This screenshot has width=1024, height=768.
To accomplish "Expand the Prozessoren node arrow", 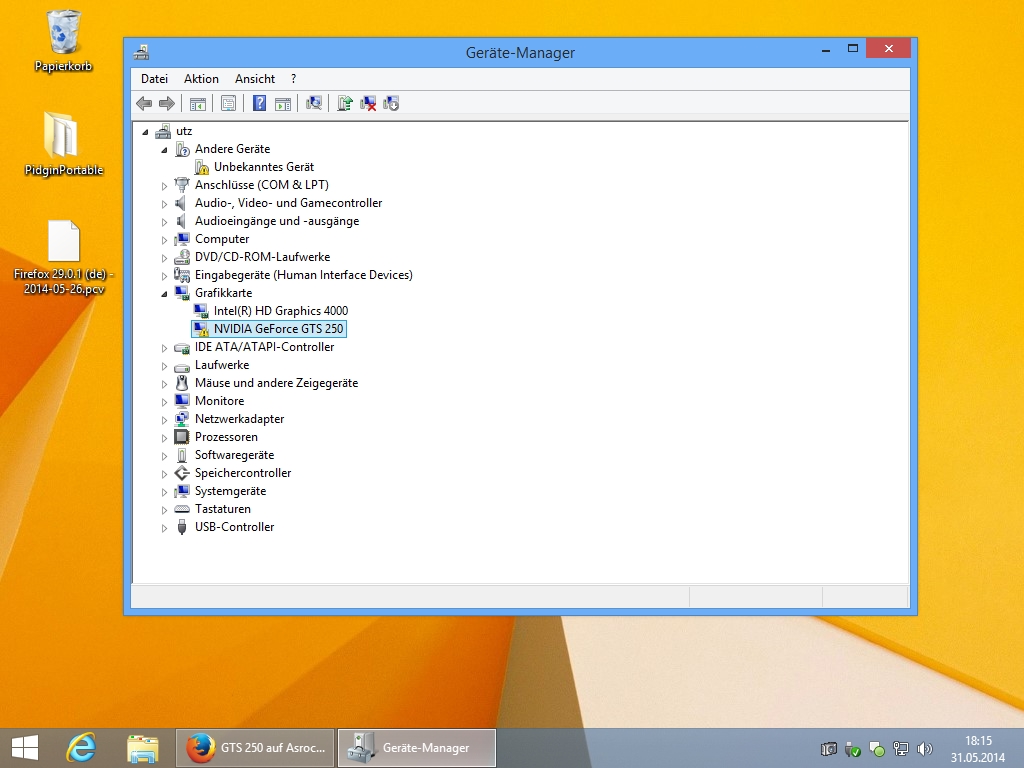I will point(165,438).
